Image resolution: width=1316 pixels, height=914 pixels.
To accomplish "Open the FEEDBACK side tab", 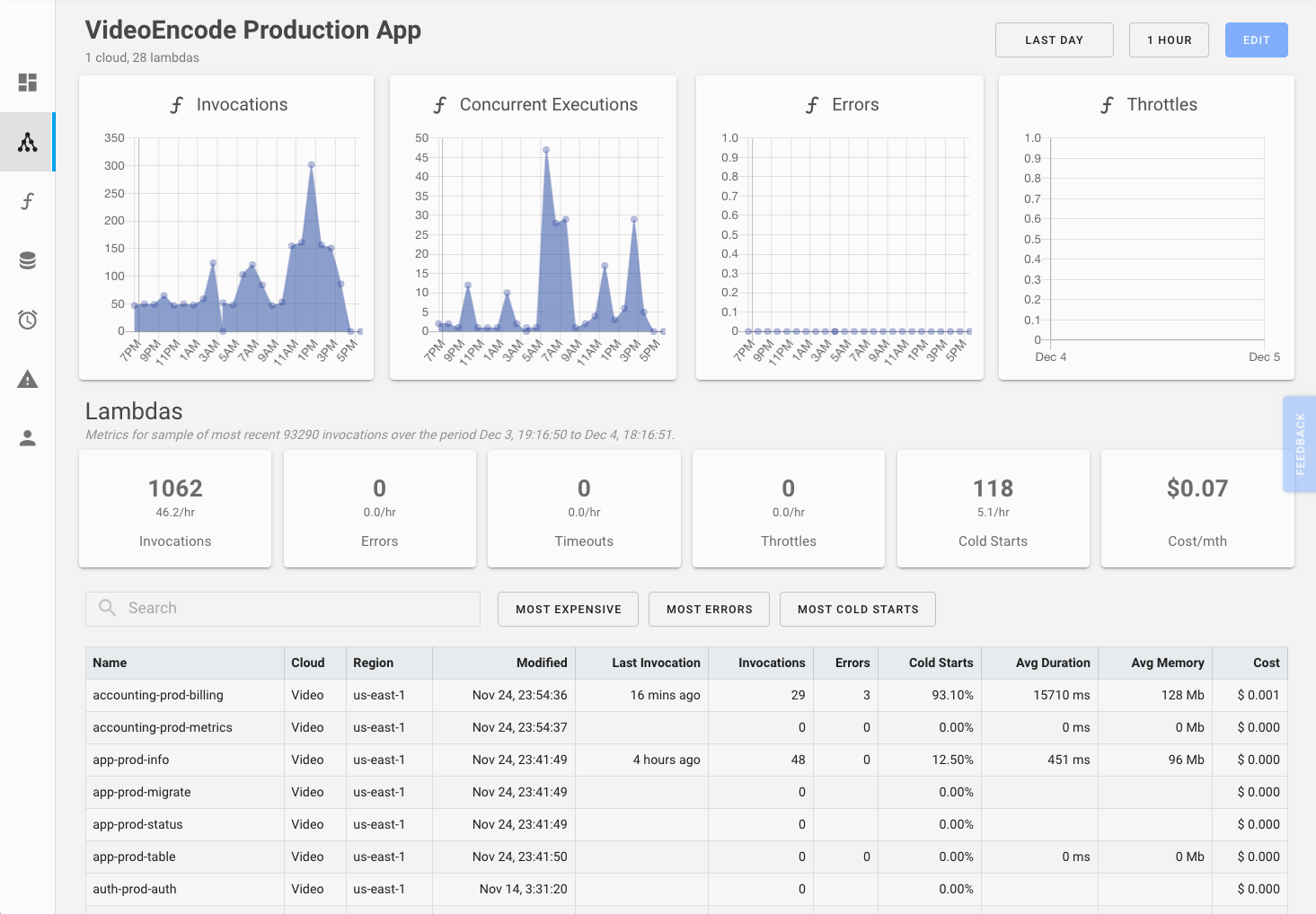I will [1300, 444].
